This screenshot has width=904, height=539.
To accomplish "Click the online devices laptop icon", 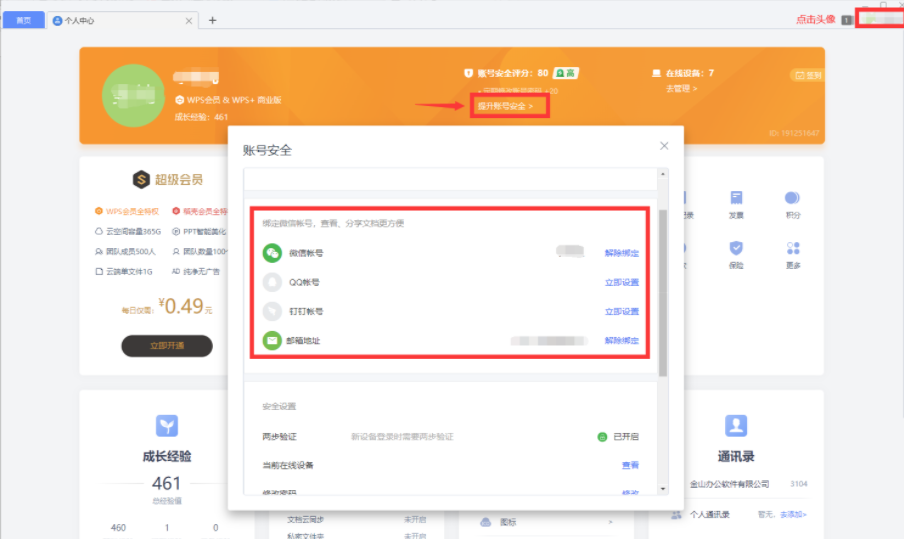I will coord(656,73).
